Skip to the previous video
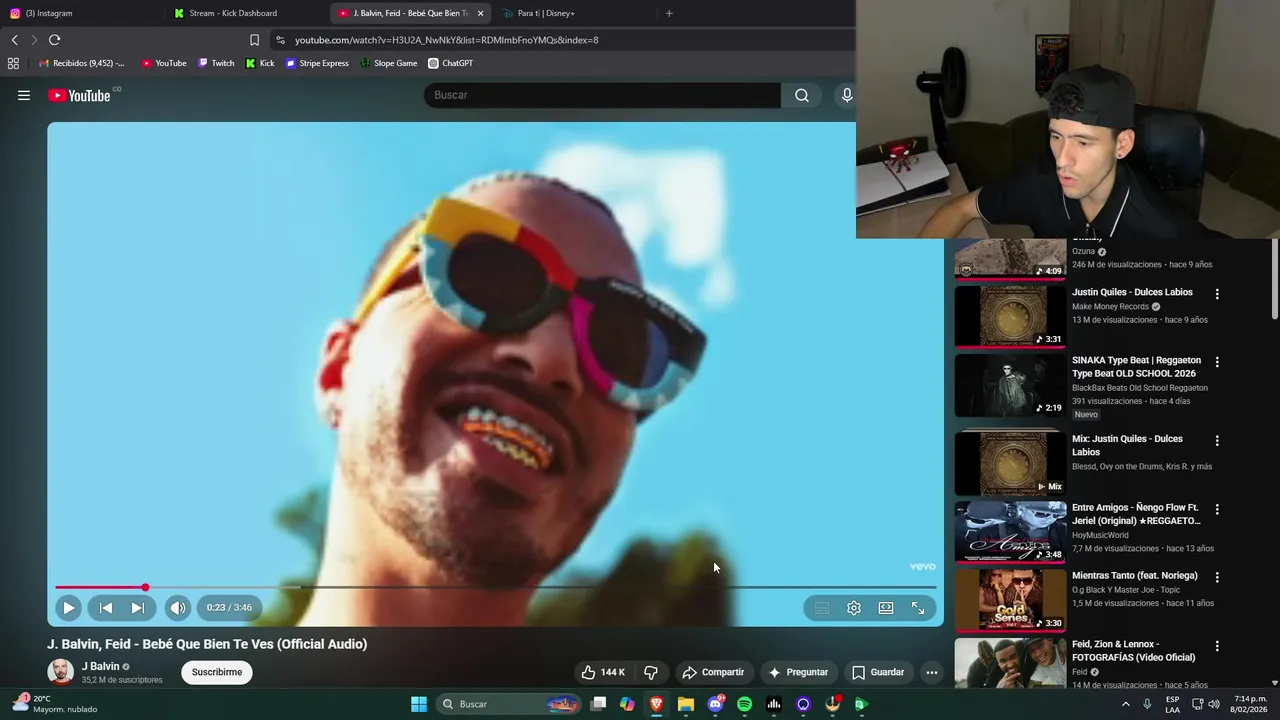The image size is (1280, 720). pyautogui.click(x=106, y=607)
